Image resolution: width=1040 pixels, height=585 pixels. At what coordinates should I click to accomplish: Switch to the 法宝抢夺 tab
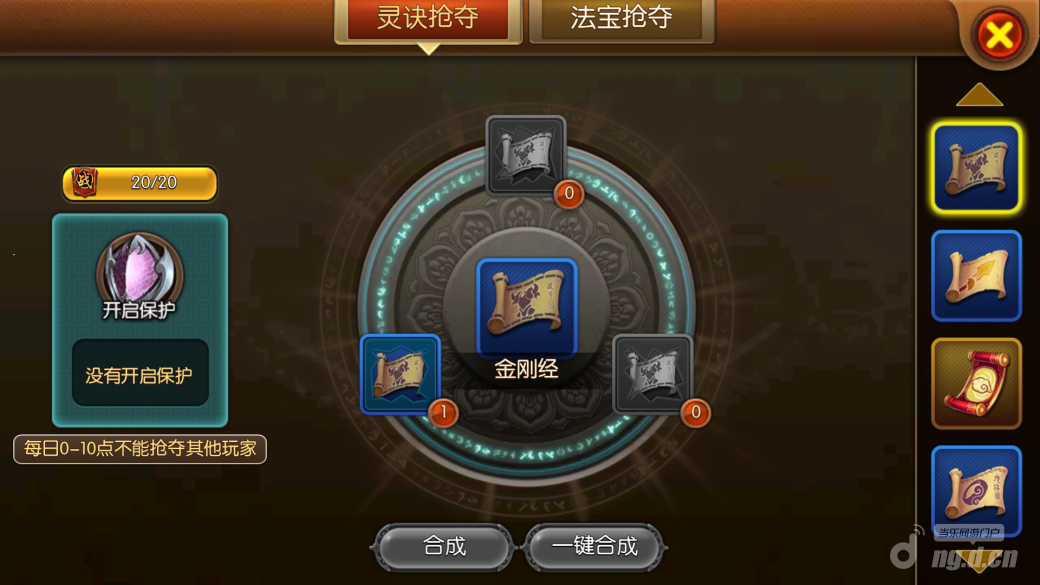[x=621, y=19]
